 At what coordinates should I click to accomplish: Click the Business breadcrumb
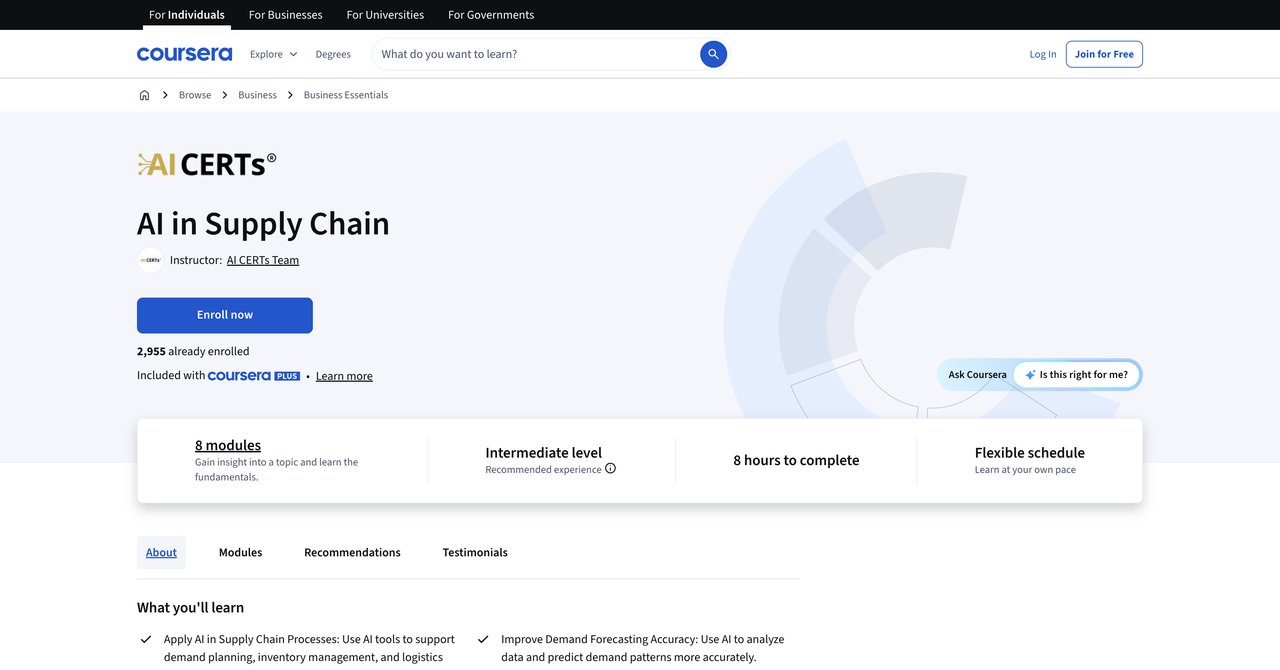click(x=257, y=95)
